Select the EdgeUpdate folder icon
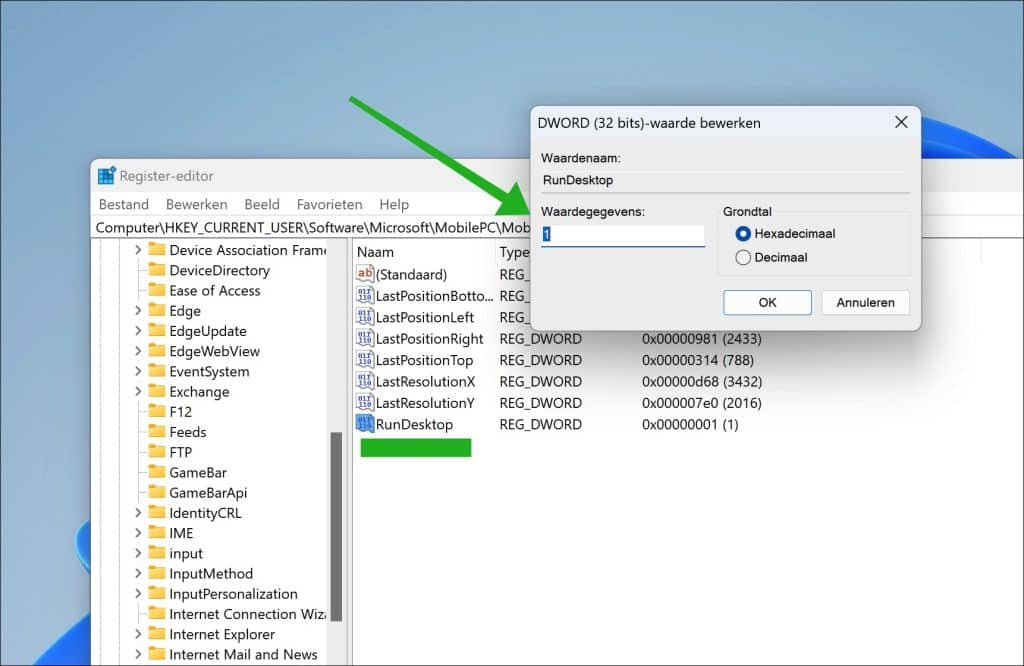 coord(157,330)
